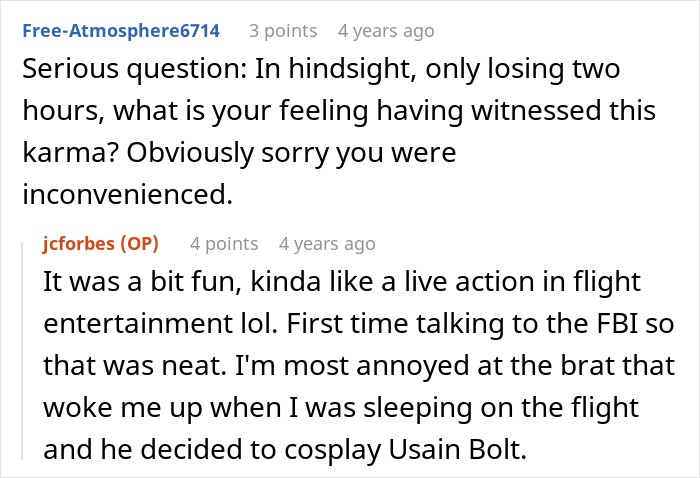Image resolution: width=700 pixels, height=478 pixels.
Task: Collapse the reply thread using the vertical line
Action: tap(22, 350)
